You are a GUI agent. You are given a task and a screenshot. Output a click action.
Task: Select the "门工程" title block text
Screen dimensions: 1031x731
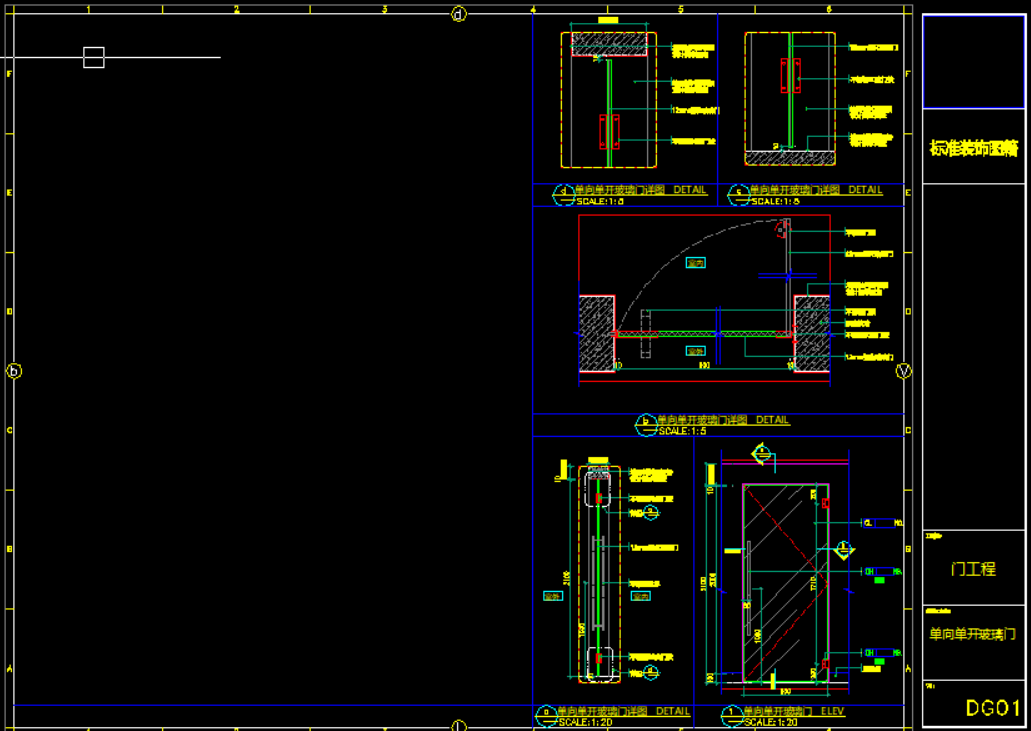coord(973,568)
